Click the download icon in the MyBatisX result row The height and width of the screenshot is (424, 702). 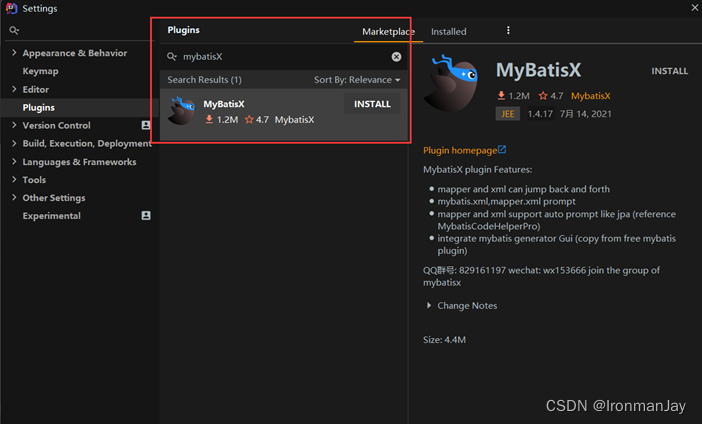click(x=209, y=120)
